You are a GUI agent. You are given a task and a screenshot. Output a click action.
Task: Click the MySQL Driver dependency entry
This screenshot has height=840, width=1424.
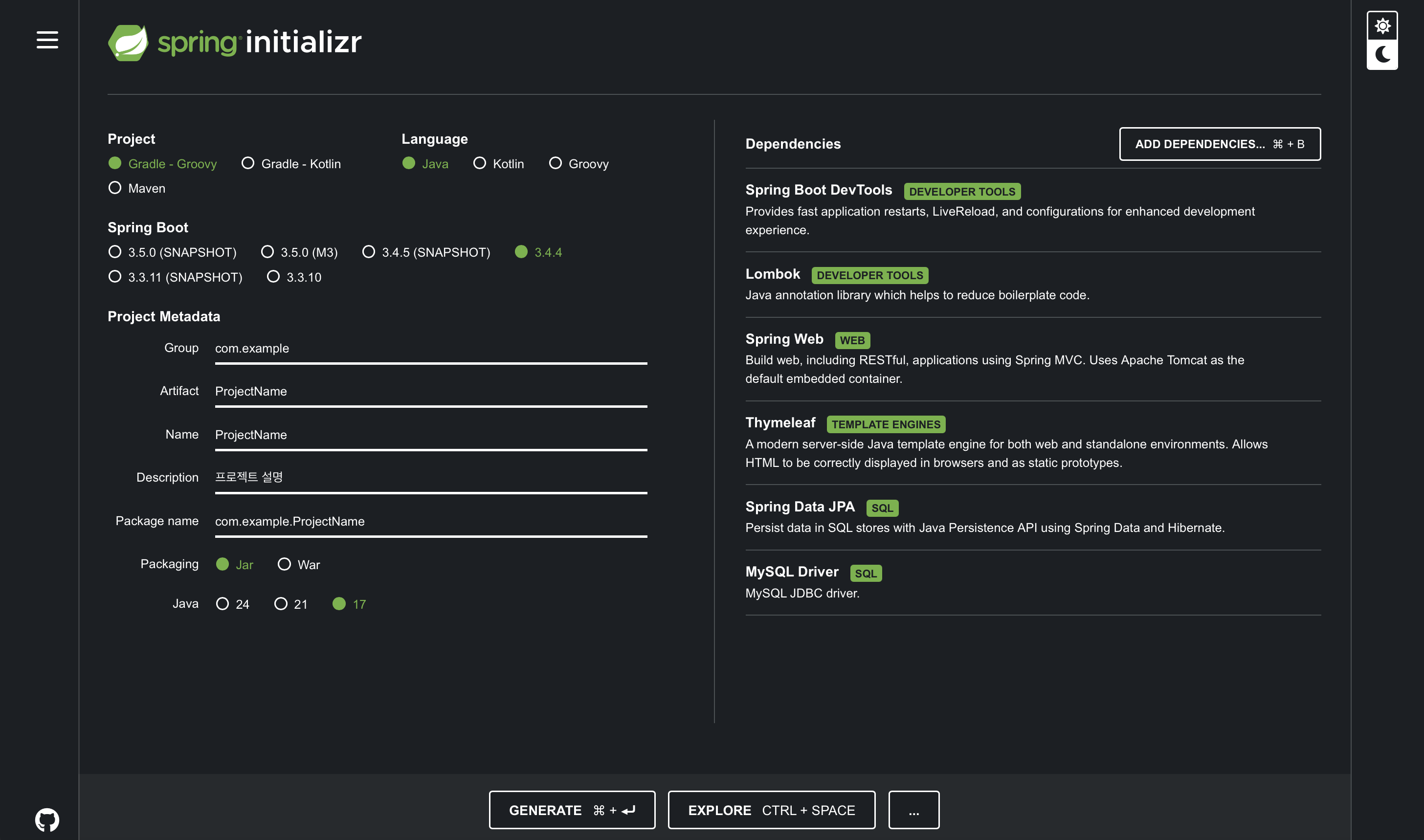click(1033, 582)
